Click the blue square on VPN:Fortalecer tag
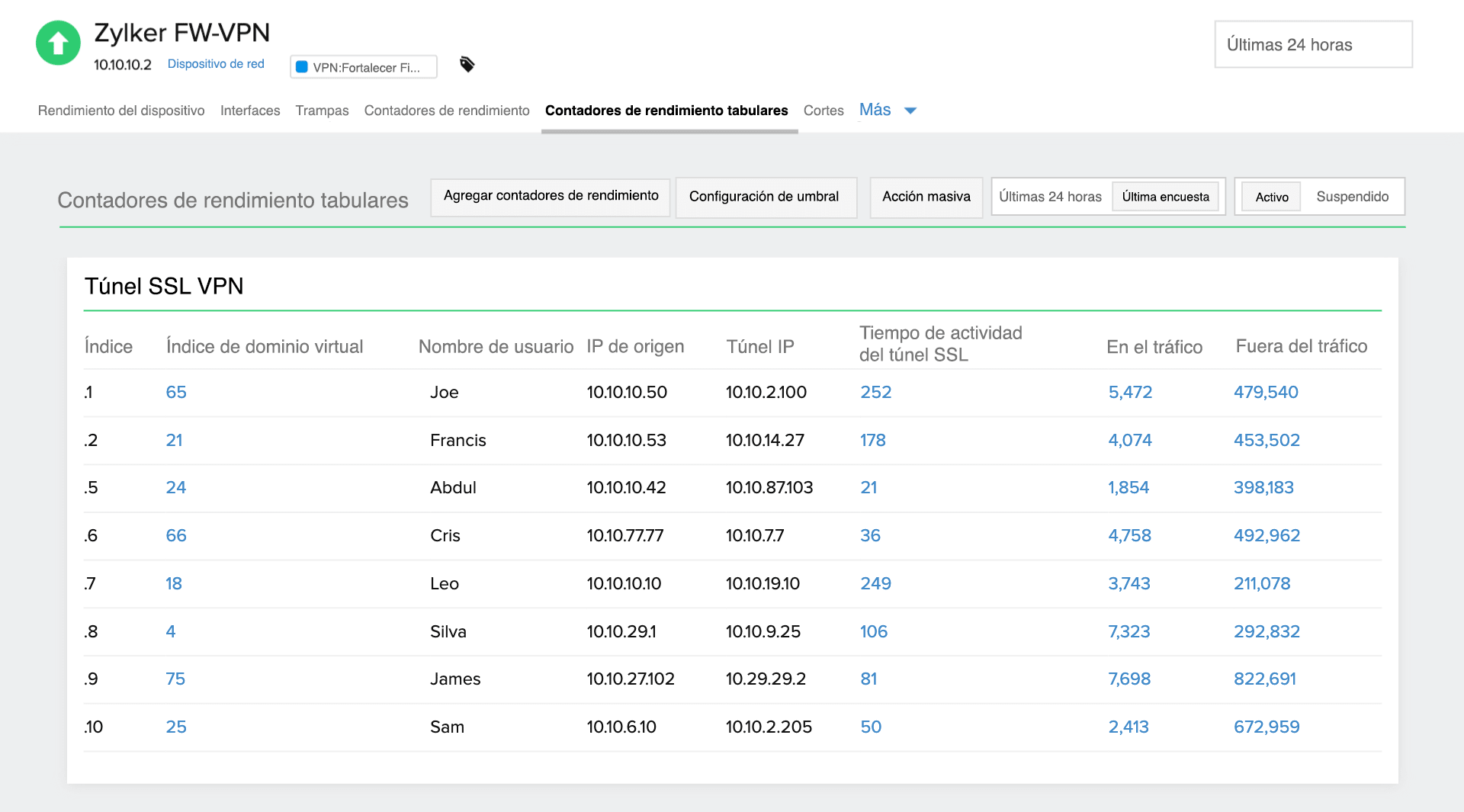 (302, 67)
